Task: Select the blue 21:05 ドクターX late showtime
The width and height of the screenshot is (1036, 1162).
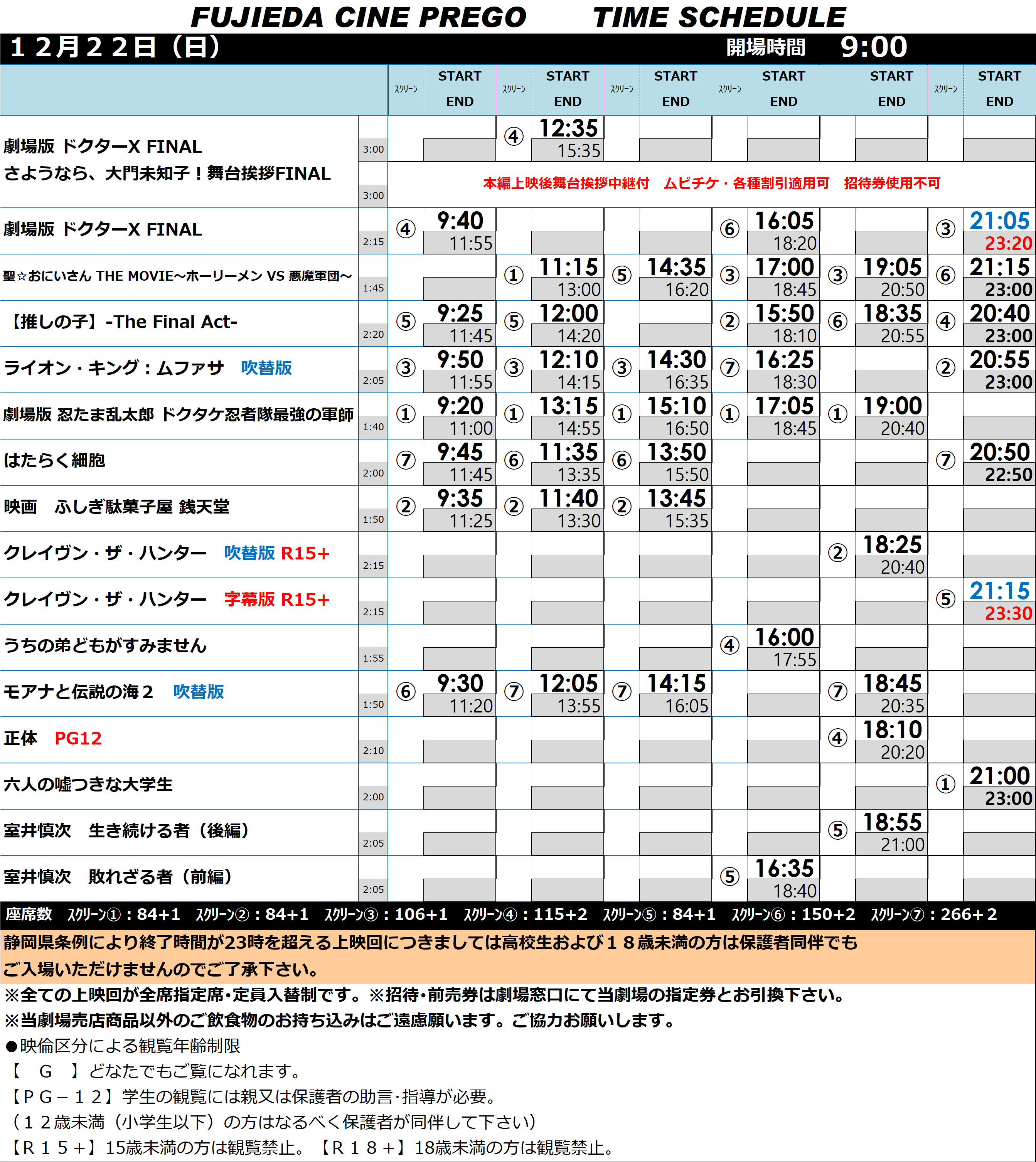Action: [x=1000, y=221]
